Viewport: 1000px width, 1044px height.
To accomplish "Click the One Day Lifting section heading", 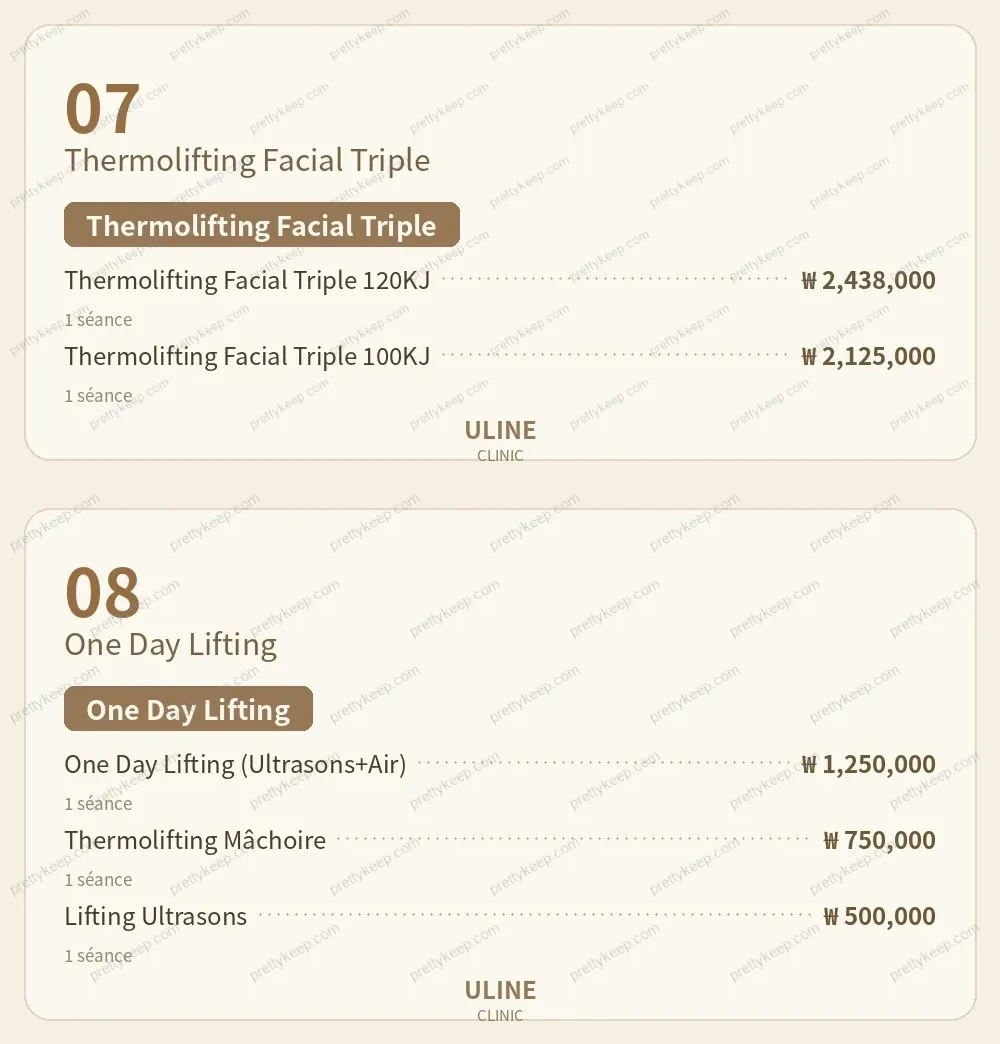I will 170,645.
